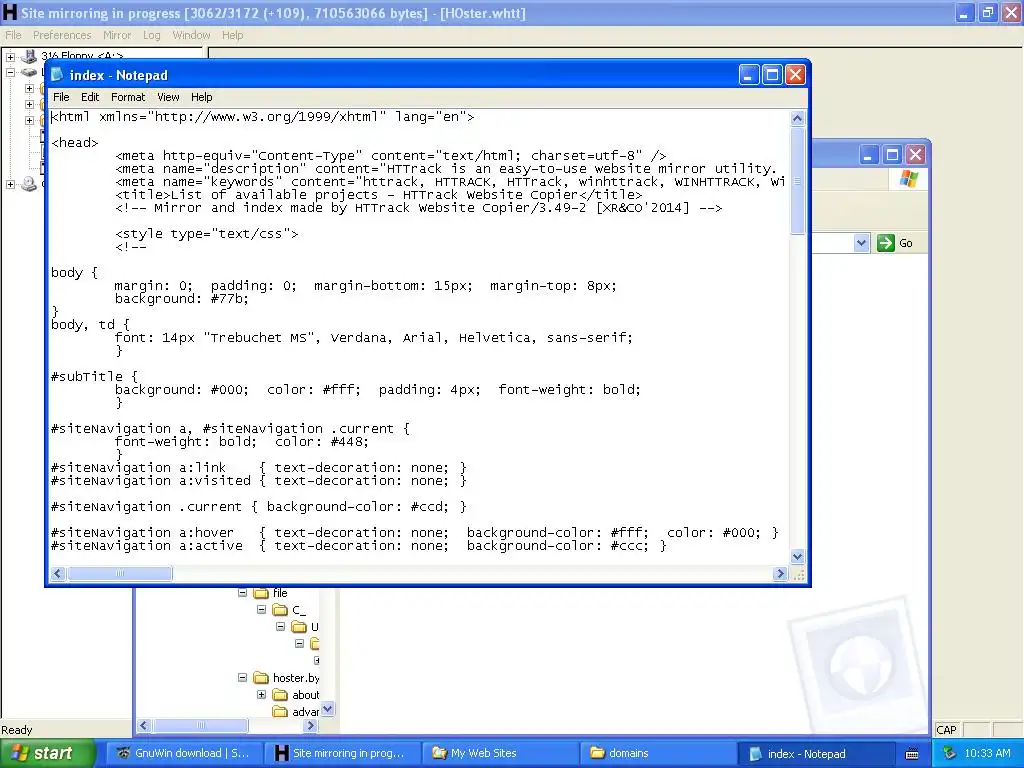
Task: Switch to 'Site mirroring in prog...' taskbar button
Action: [342, 754]
